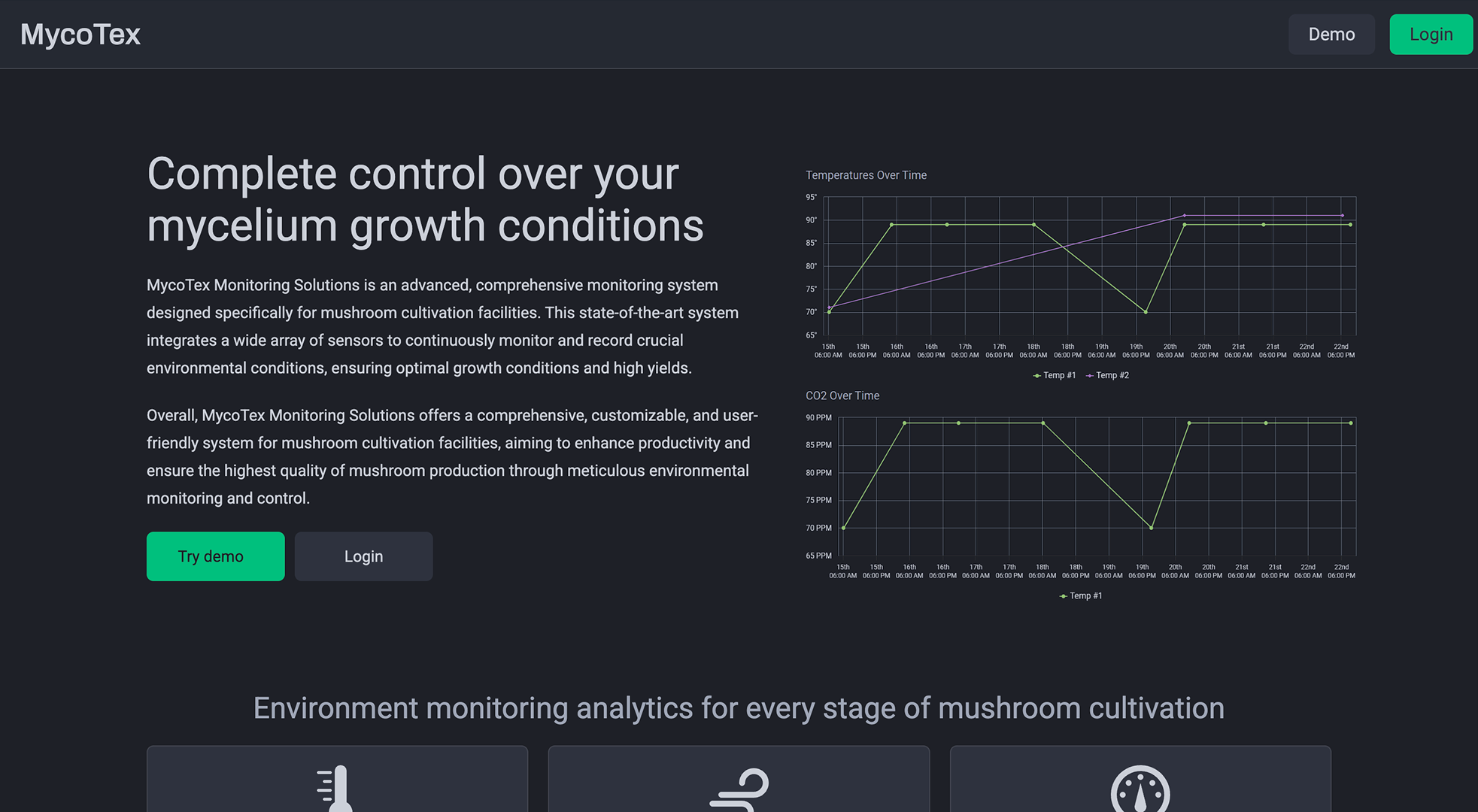Click the wind airflow icon
The width and height of the screenshot is (1478, 812).
click(x=739, y=789)
